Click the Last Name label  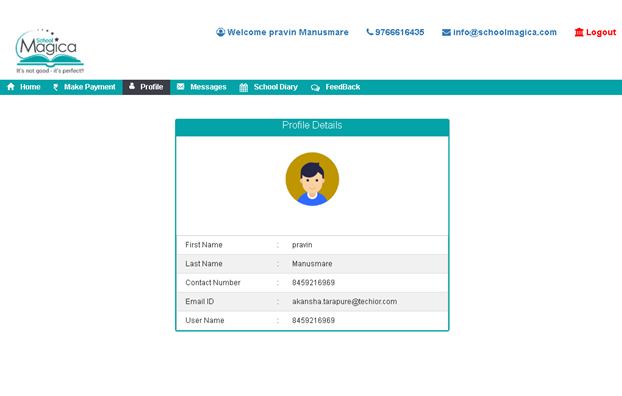tap(203, 263)
